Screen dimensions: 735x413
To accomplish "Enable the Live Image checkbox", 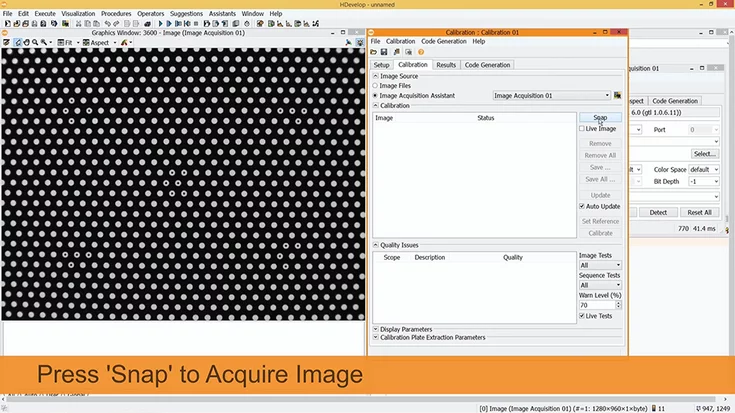I will click(x=583, y=129).
